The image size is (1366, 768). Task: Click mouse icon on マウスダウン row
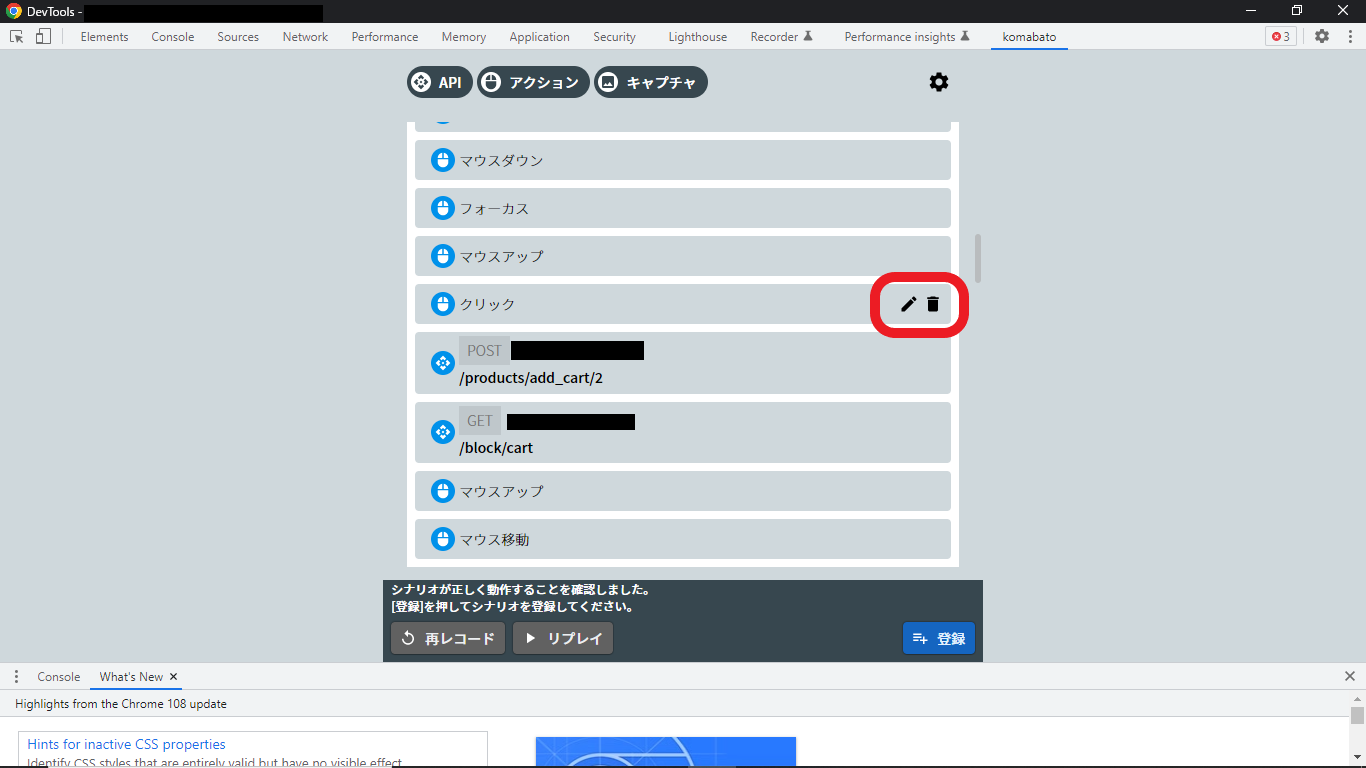pos(442,160)
